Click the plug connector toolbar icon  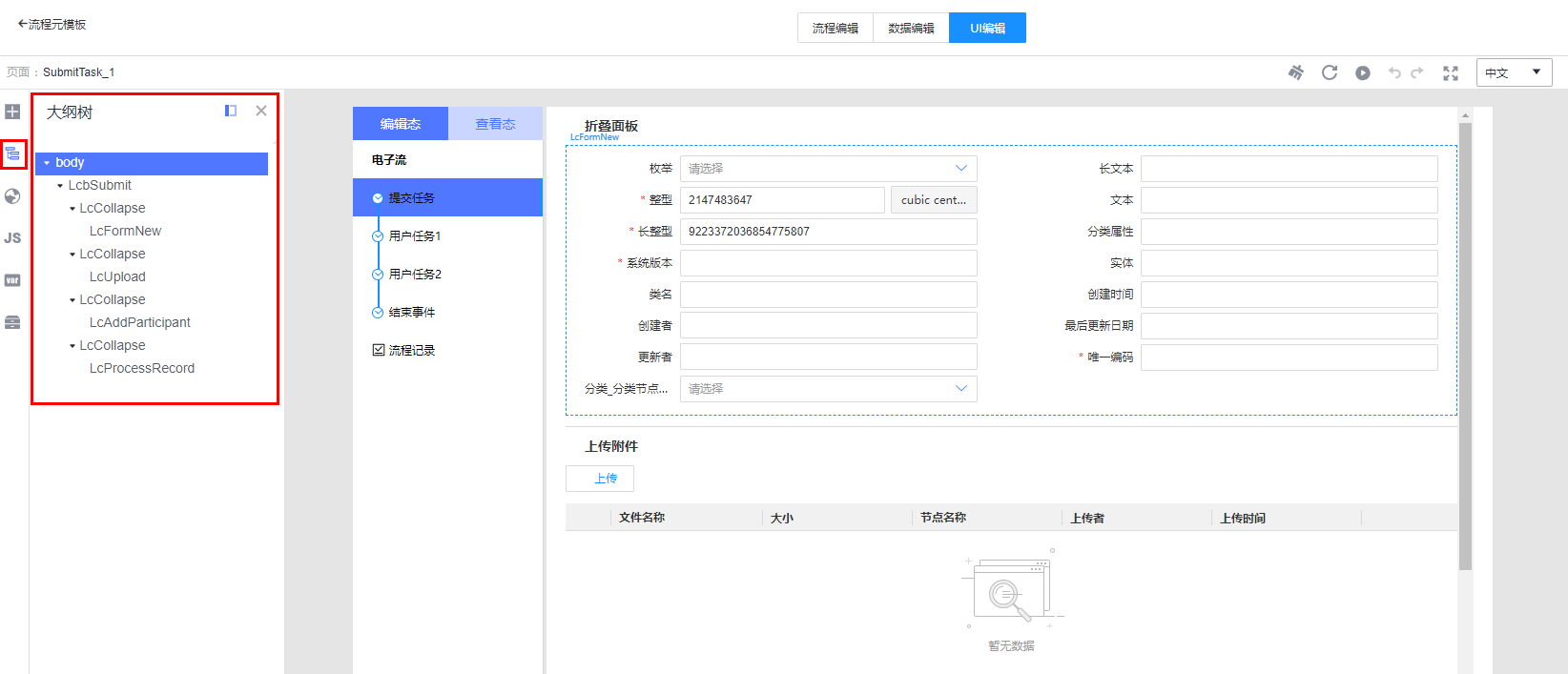click(1295, 72)
